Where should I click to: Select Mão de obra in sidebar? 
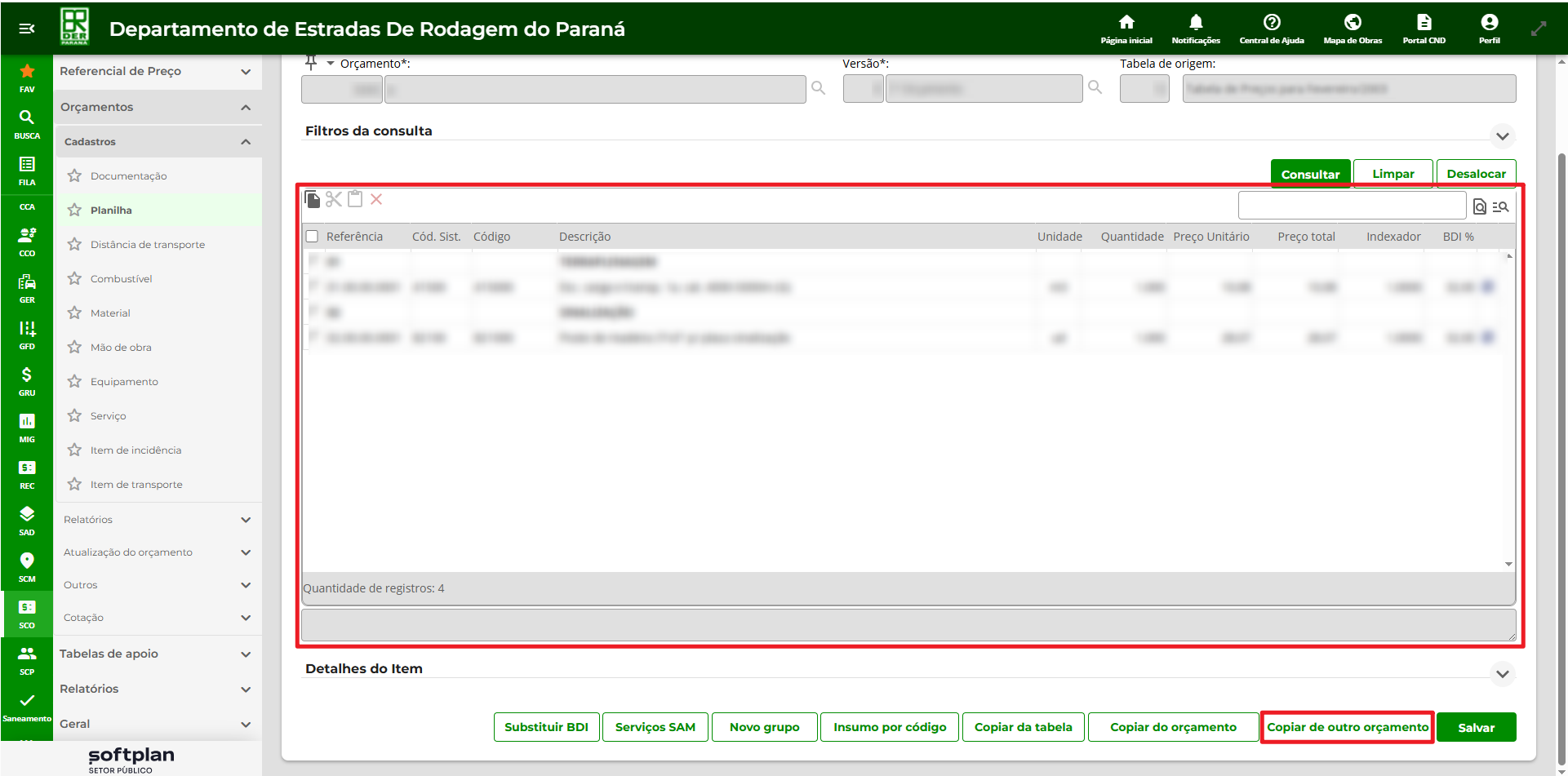pos(121,348)
